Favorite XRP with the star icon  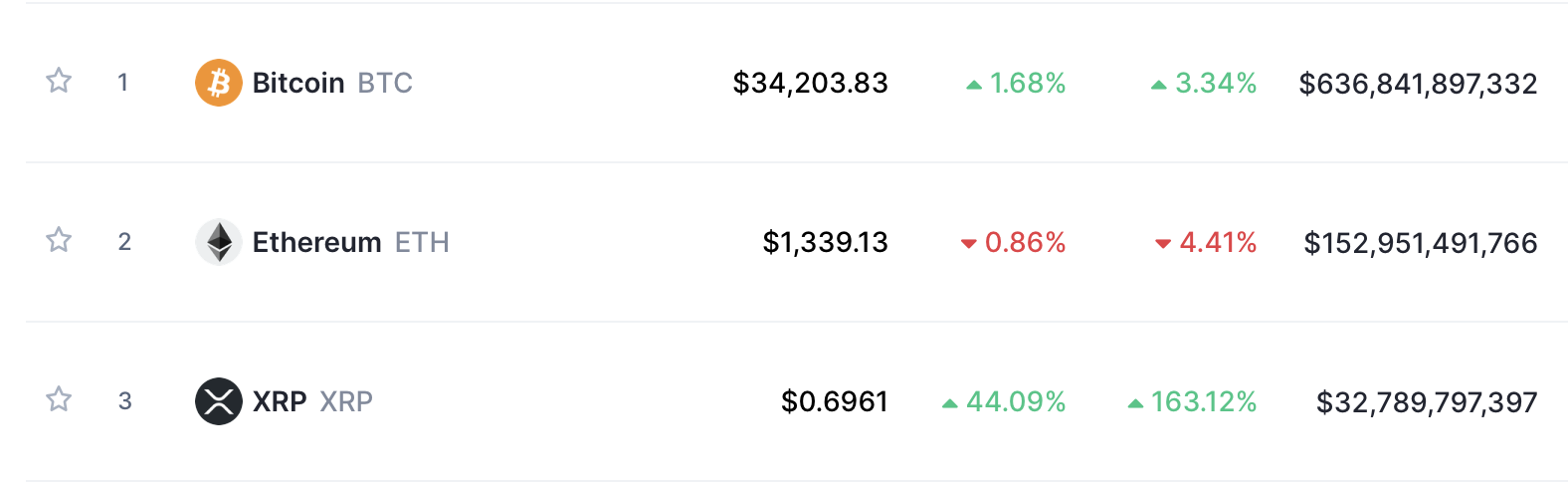click(x=59, y=399)
